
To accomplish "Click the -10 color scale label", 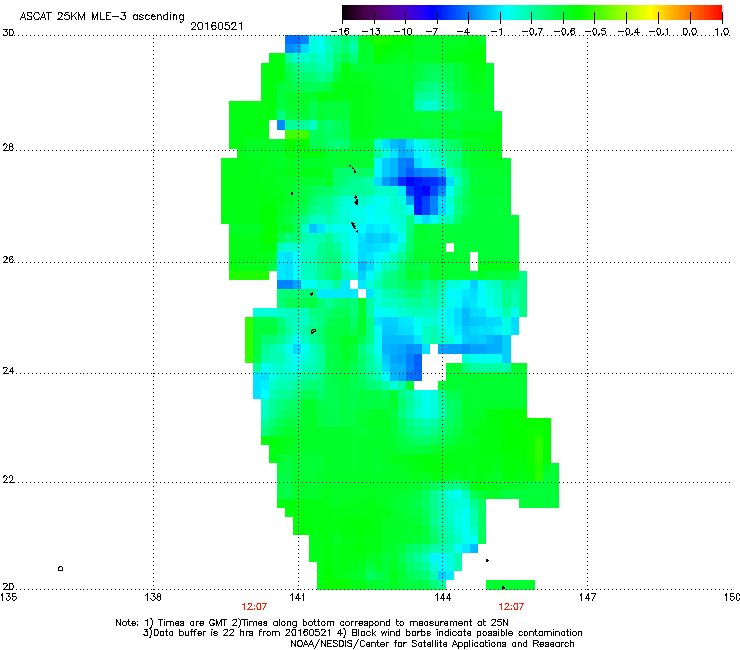I will [x=403, y=32].
